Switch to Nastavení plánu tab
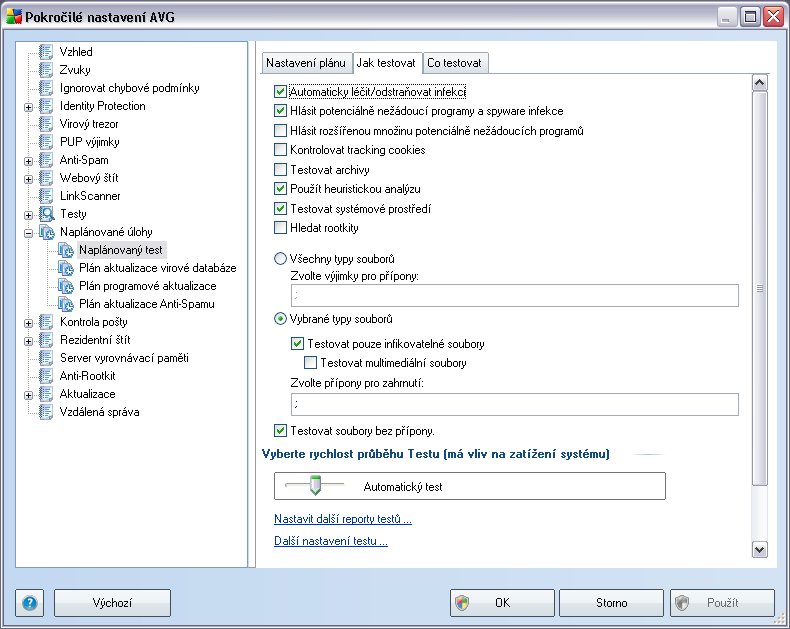The height and width of the screenshot is (629, 790). 306,63
